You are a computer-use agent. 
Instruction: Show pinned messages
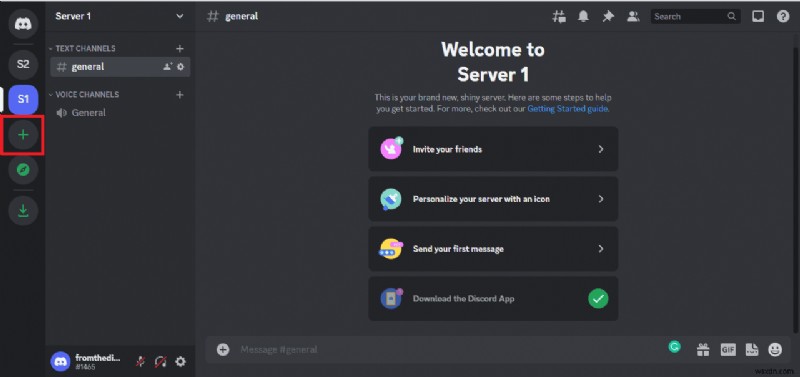608,16
